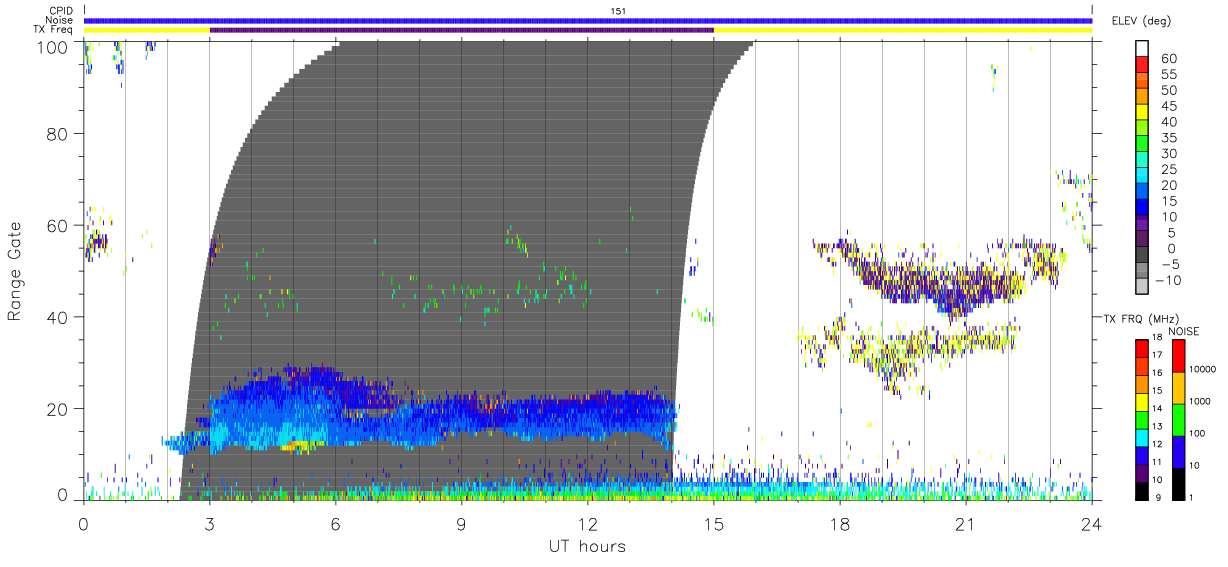Click the white top swatch of ELEV colorbar
The width and height of the screenshot is (1228, 567).
(x=1143, y=48)
